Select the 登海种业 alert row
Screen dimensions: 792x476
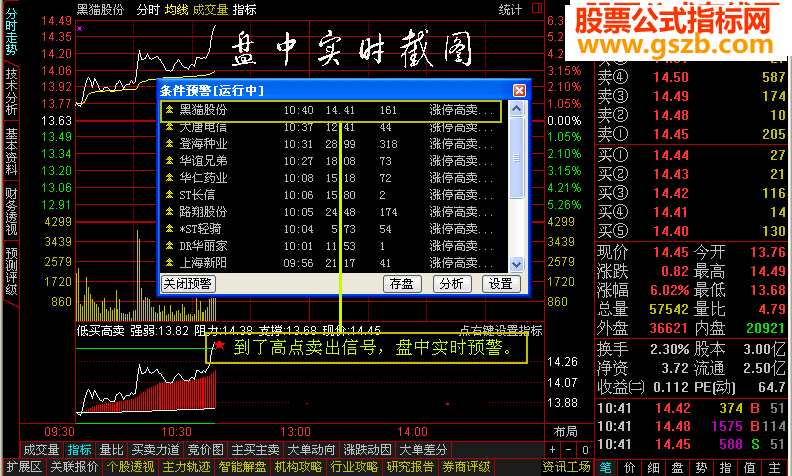tap(334, 144)
